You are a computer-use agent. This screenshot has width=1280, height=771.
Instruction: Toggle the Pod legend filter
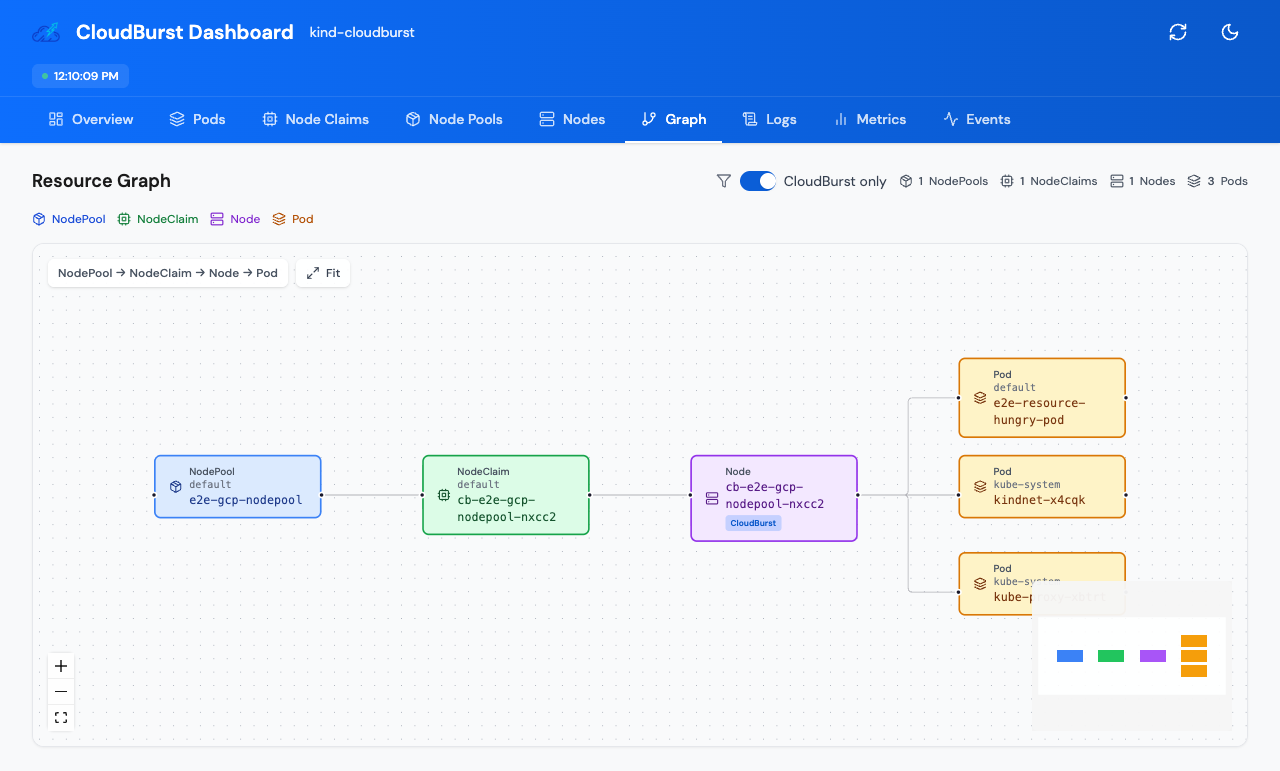point(292,219)
